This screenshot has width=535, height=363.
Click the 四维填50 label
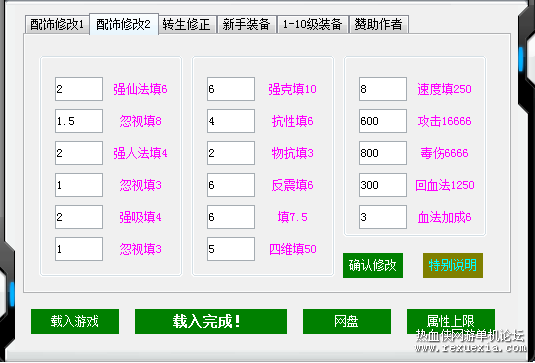click(x=292, y=249)
